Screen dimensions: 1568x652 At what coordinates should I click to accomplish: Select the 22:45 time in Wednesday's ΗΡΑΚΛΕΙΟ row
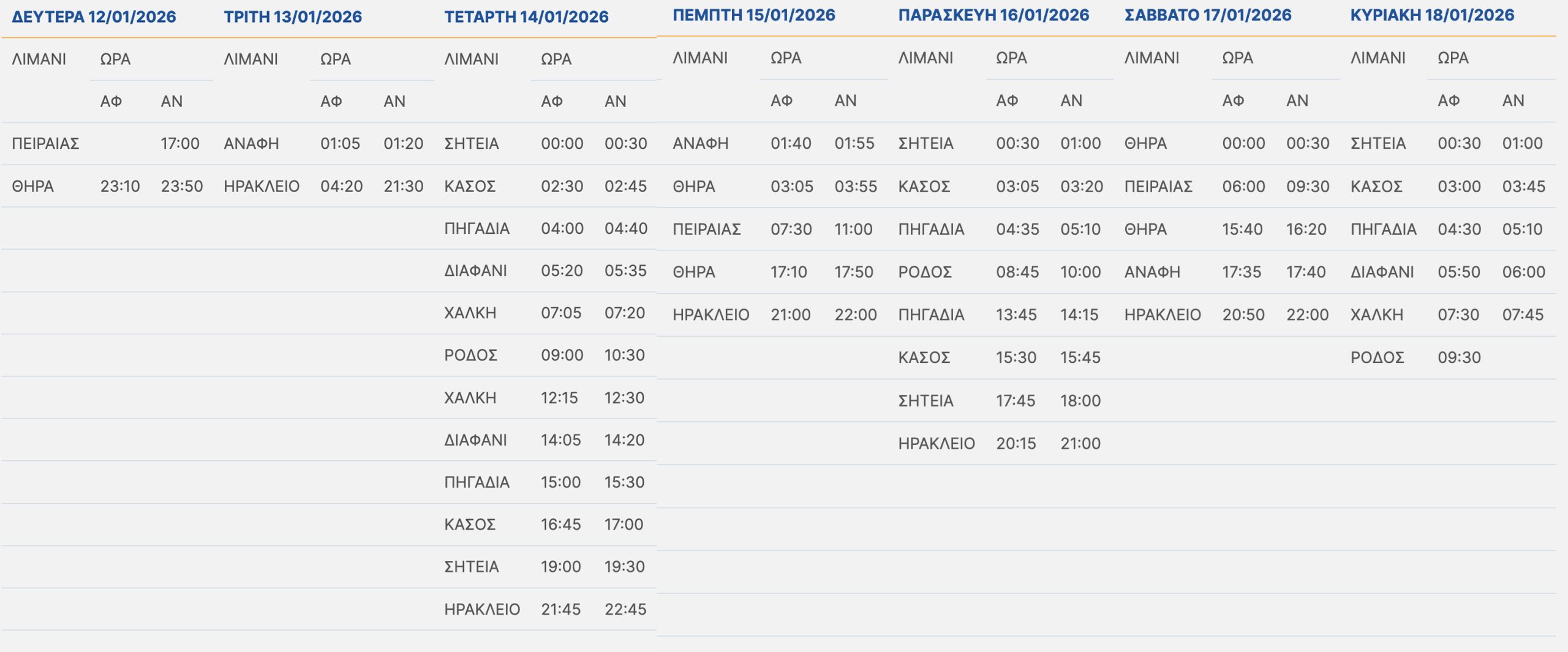click(x=625, y=609)
